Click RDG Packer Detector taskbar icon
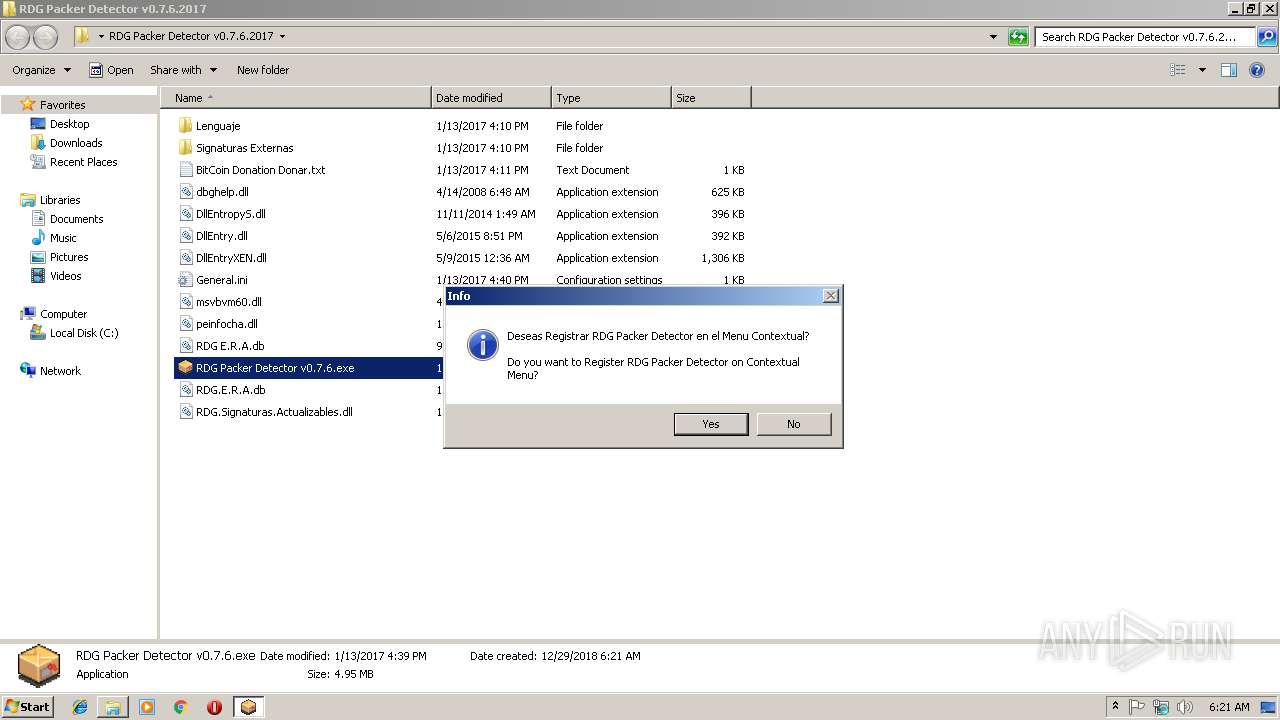The width and height of the screenshot is (1280, 720). [248, 707]
